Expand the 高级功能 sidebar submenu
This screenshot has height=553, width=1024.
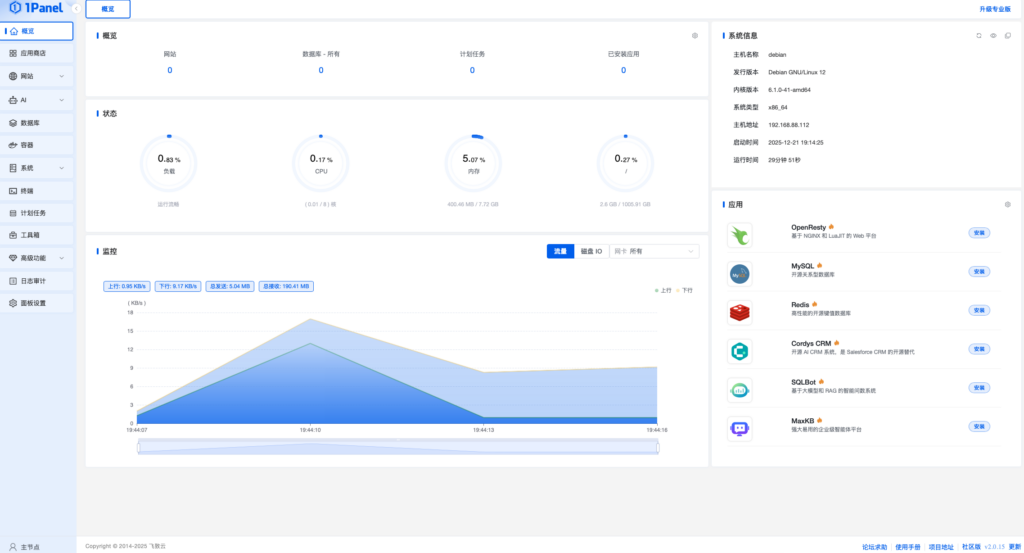(x=61, y=258)
